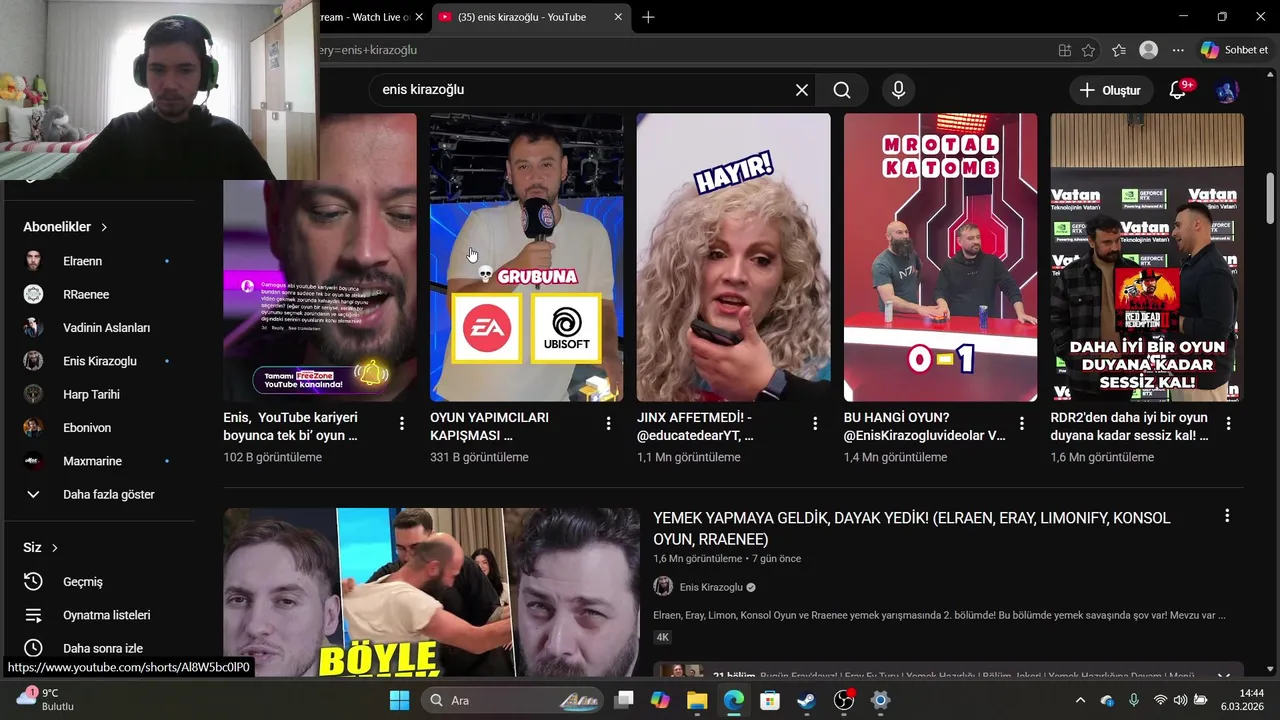Open options for RDR2'den daha iyi short
The height and width of the screenshot is (720, 1280).
[1229, 424]
